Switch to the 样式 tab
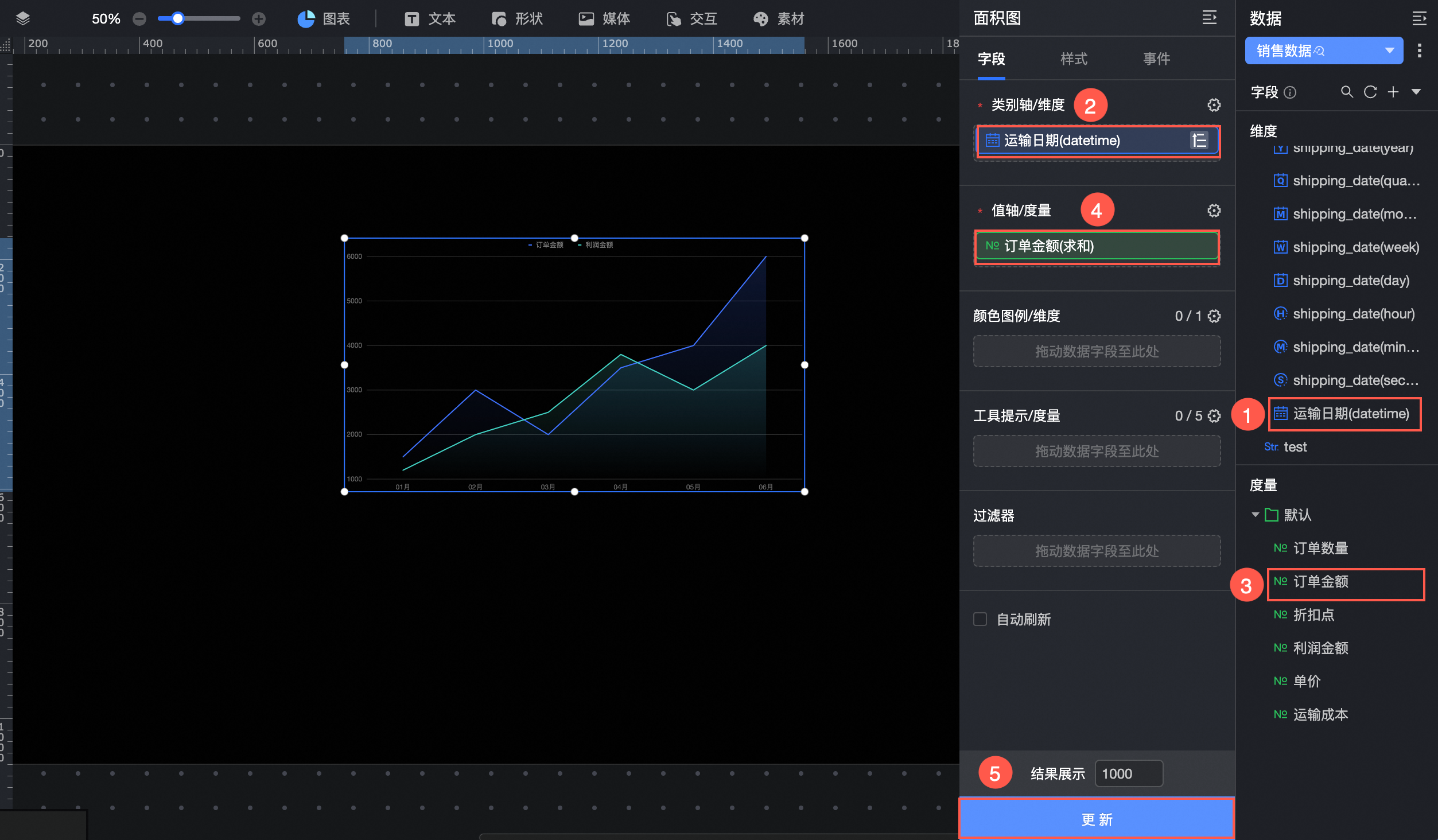 1074,59
